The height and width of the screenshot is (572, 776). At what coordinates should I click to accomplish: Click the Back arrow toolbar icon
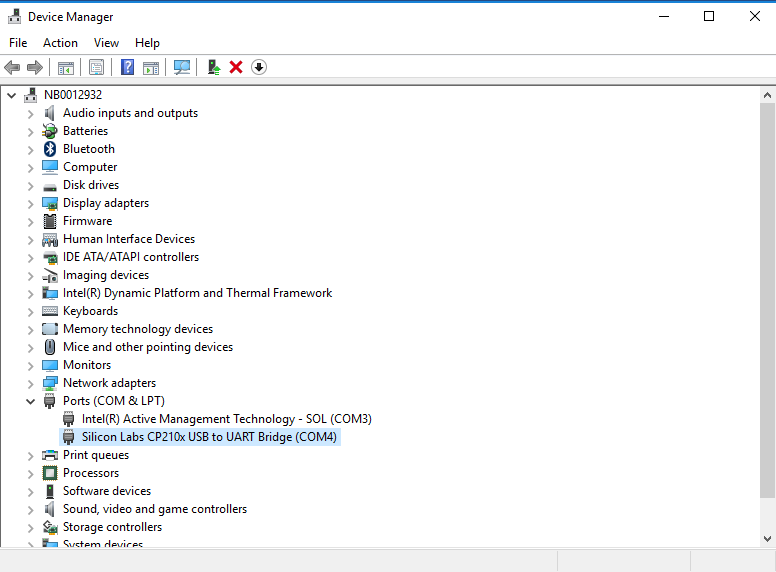(x=12, y=67)
